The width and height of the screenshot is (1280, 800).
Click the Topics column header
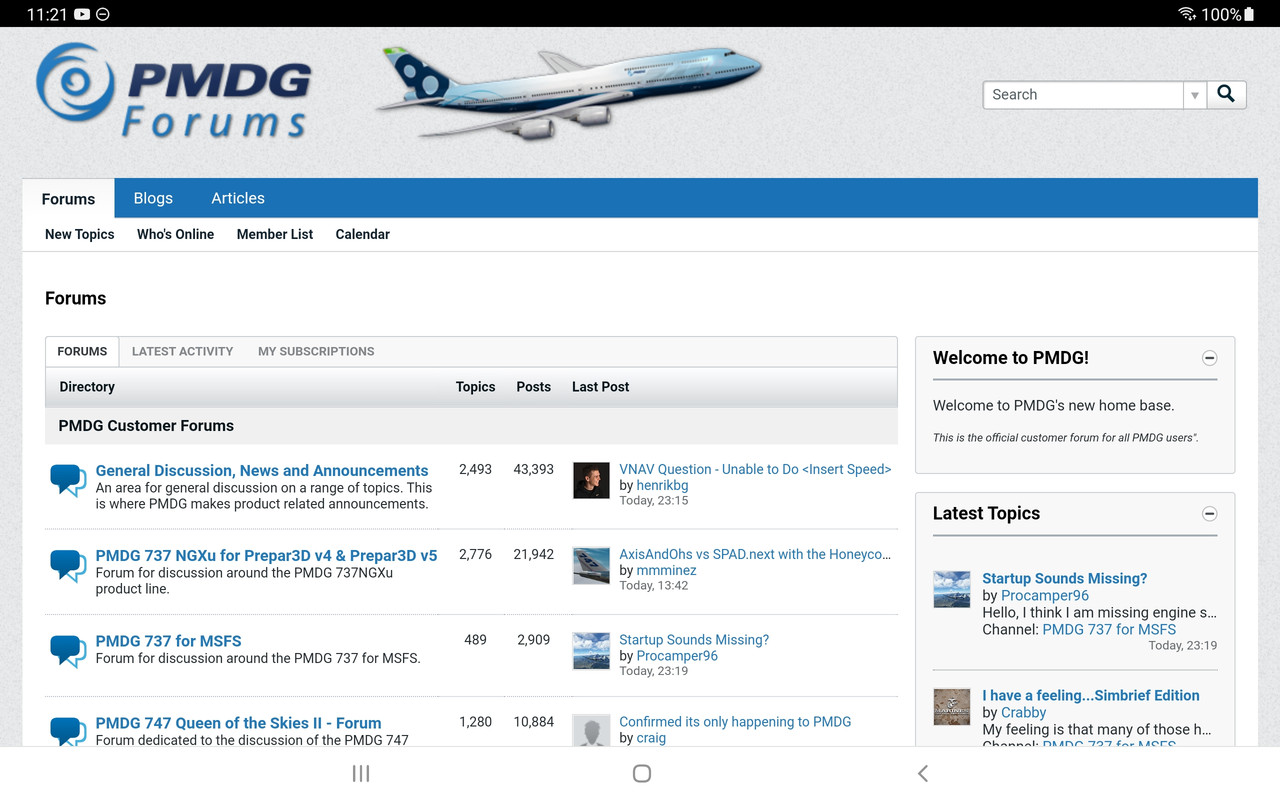coord(476,387)
